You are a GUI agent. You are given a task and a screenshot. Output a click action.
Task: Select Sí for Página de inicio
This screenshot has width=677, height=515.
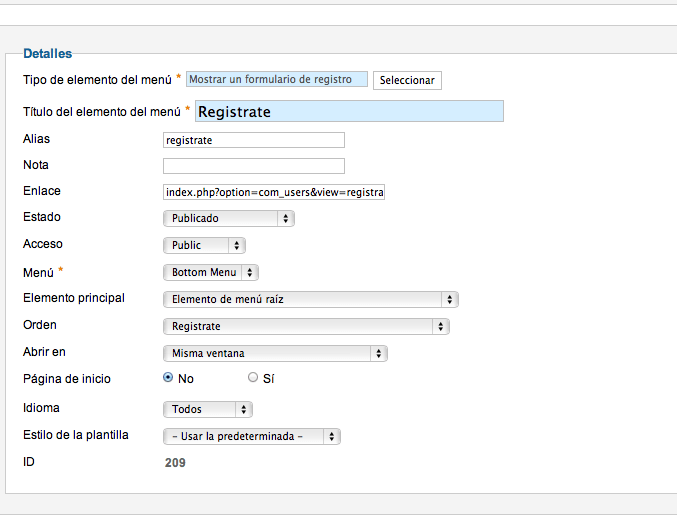[x=253, y=378]
